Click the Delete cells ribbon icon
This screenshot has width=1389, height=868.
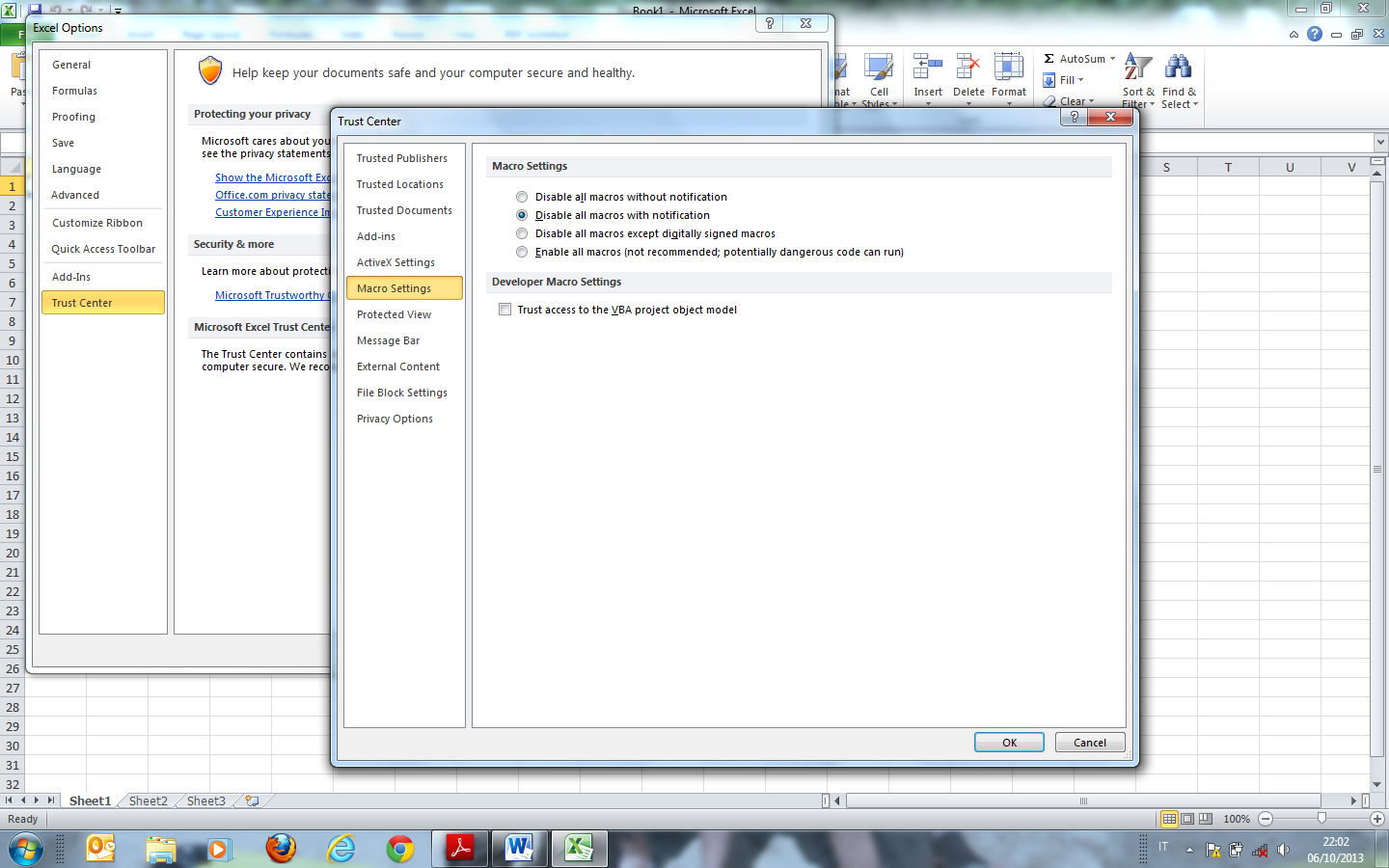tap(968, 68)
